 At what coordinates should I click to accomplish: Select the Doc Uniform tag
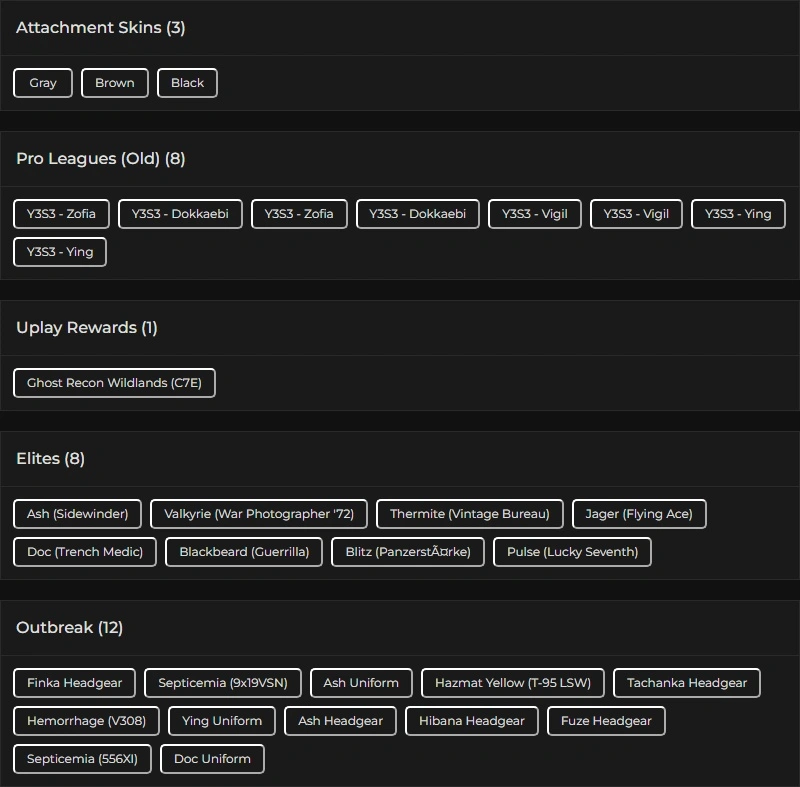[212, 759]
